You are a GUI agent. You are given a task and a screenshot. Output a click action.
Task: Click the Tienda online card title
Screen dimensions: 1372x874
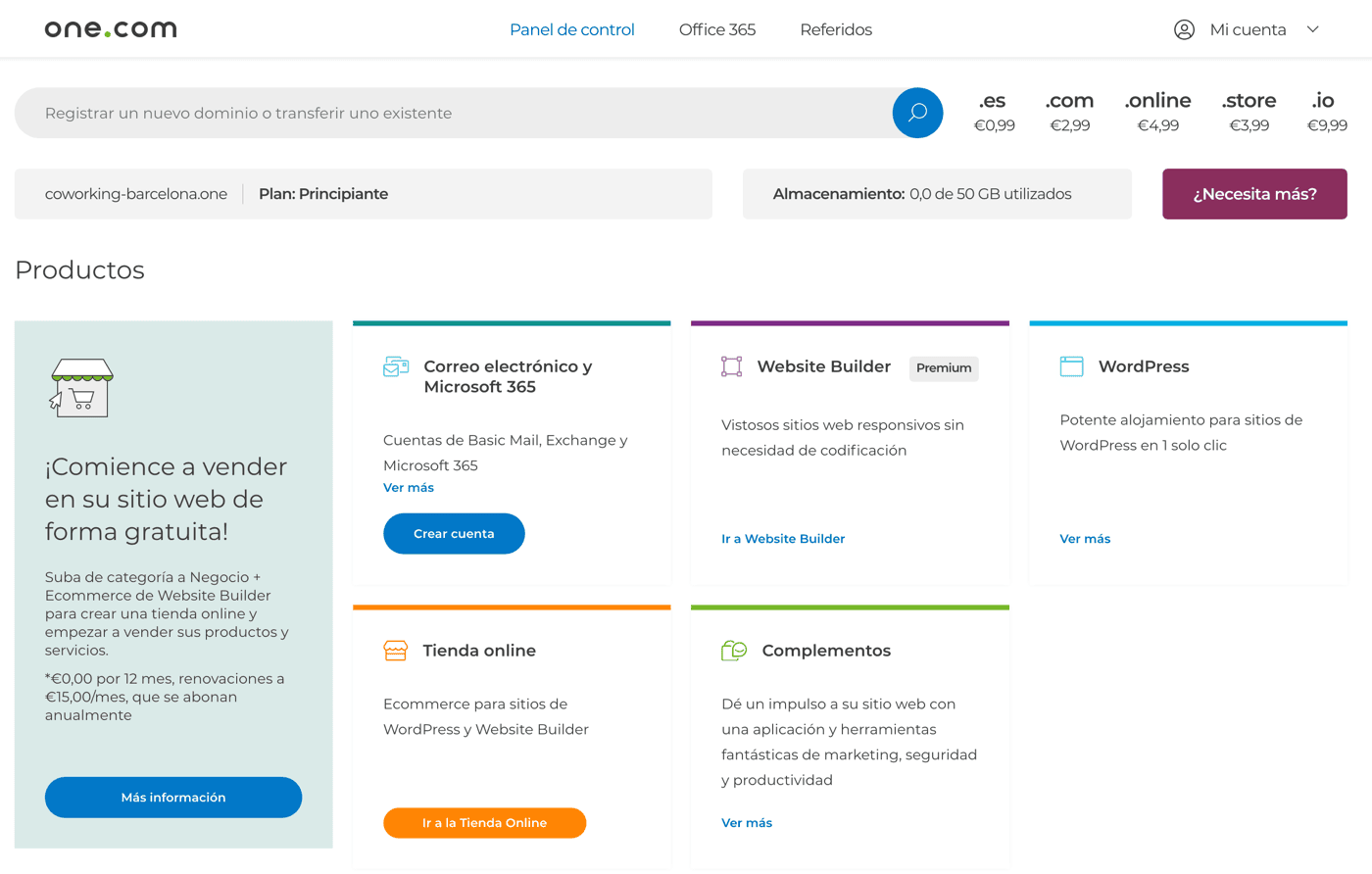pyautogui.click(x=479, y=651)
